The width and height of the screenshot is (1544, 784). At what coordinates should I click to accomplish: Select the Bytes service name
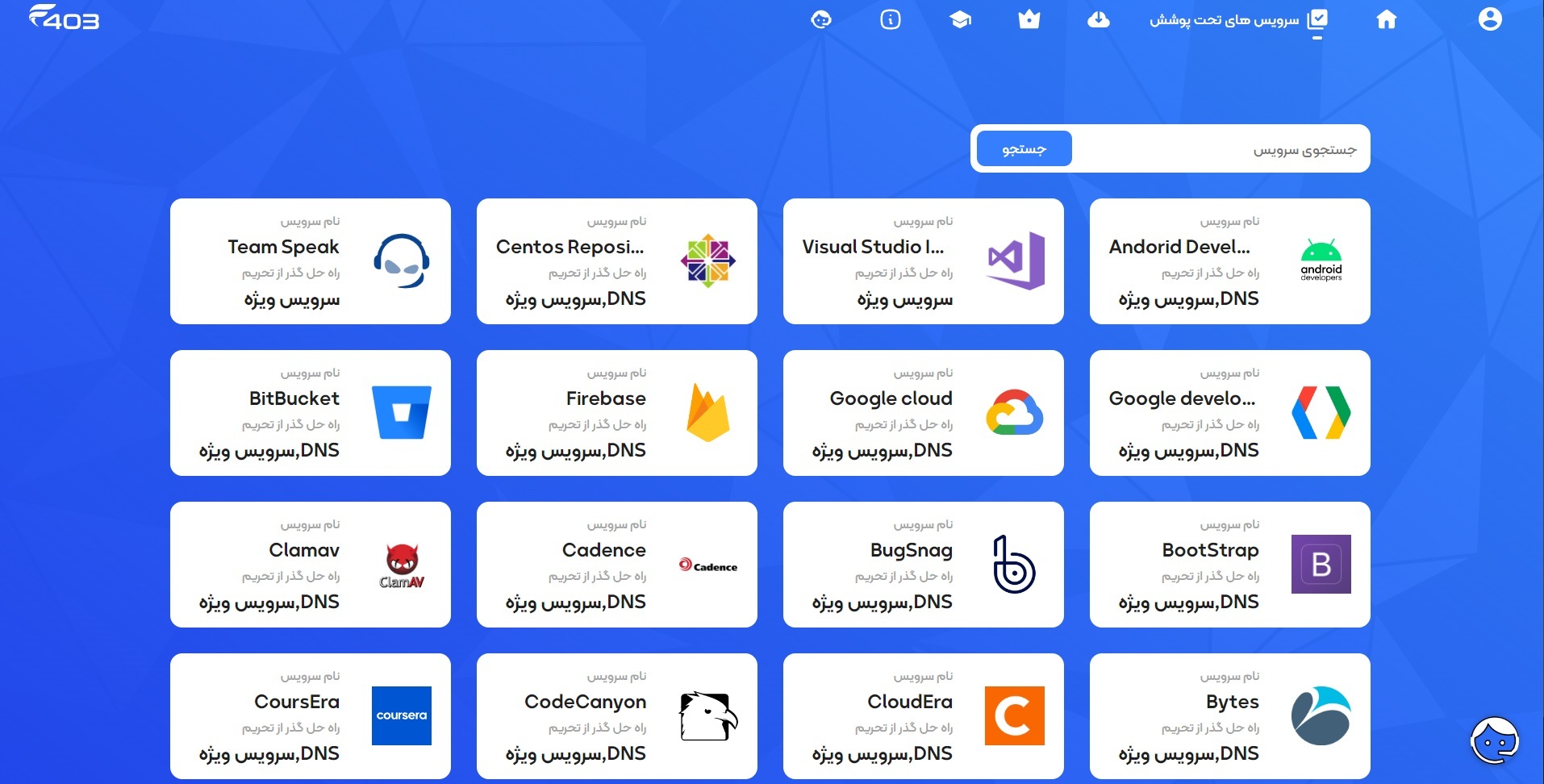pos(1233,703)
